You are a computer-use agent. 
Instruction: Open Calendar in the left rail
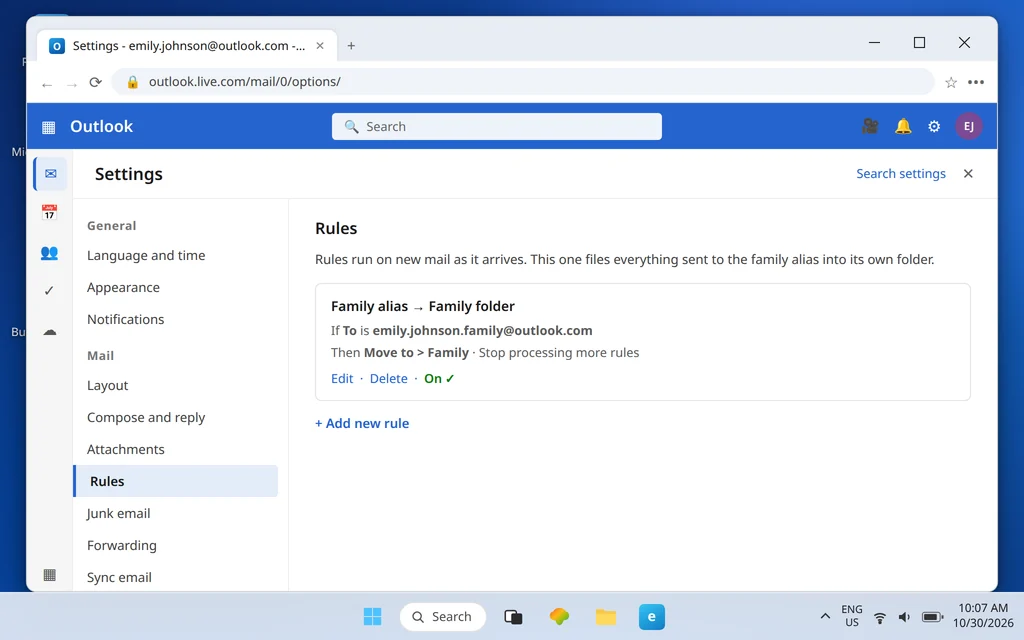[50, 212]
